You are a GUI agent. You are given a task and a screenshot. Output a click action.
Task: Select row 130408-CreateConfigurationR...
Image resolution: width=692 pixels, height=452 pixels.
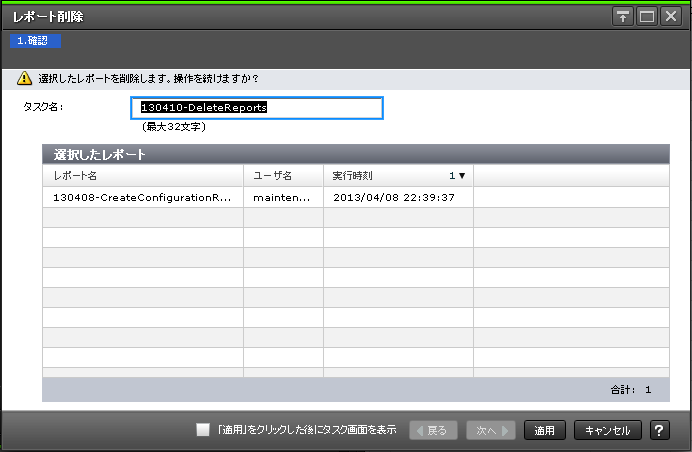356,197
